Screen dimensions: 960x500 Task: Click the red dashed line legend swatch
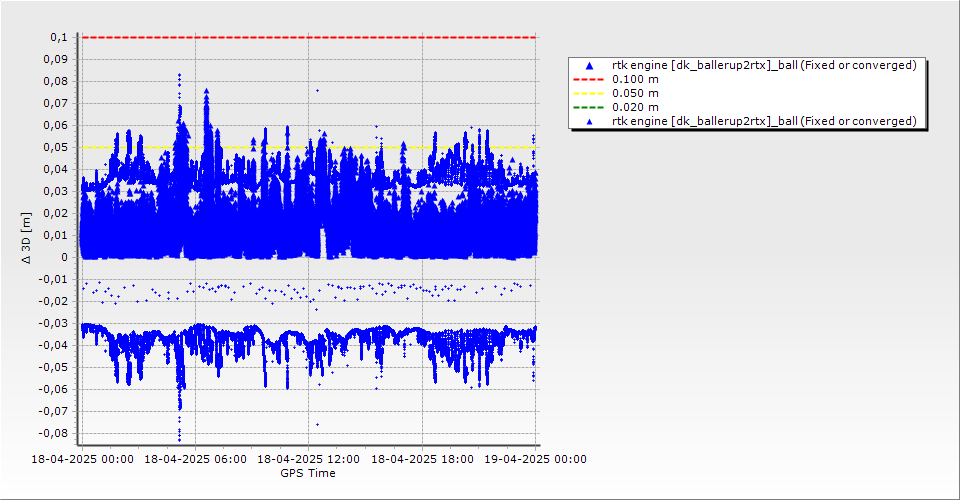[589, 79]
